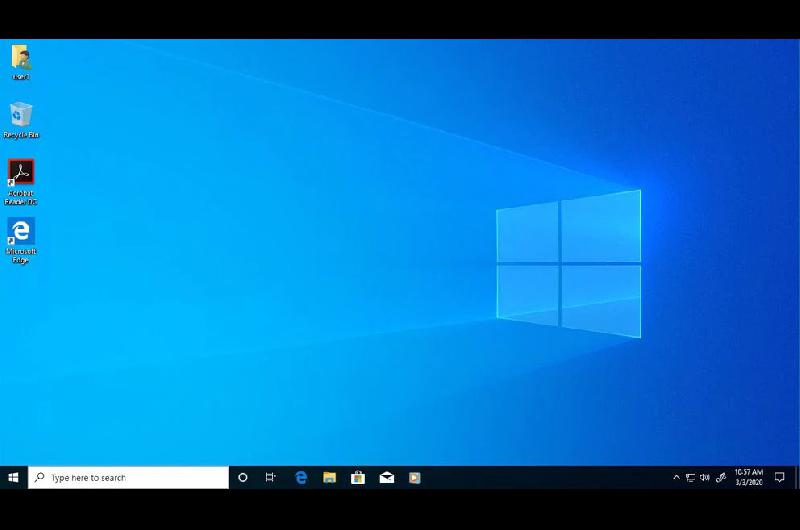Open the user folder desktop icon

[21, 62]
